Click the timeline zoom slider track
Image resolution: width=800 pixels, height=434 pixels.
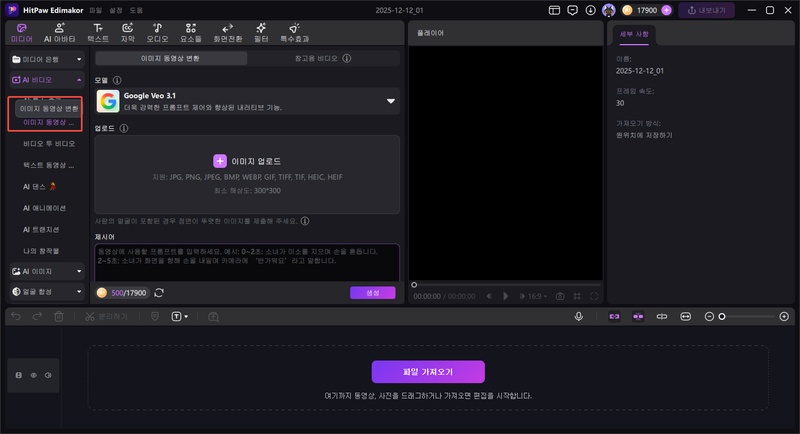pos(746,317)
